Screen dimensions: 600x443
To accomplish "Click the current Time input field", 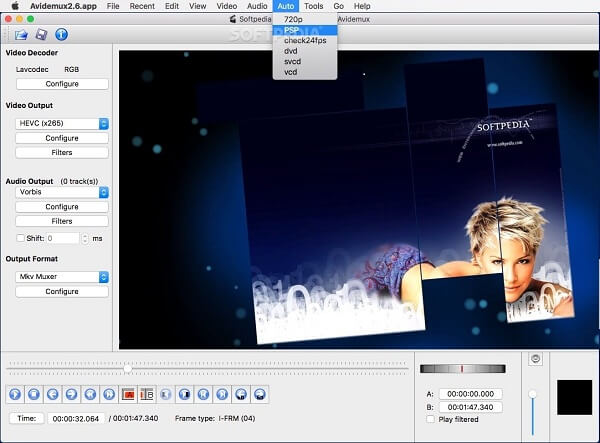I will pyautogui.click(x=77, y=418).
